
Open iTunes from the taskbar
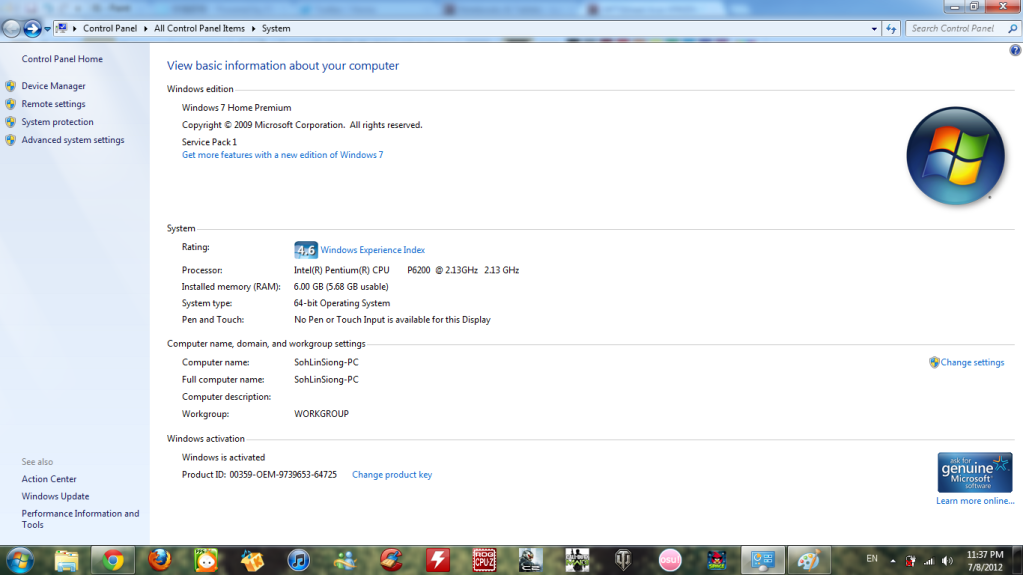[298, 560]
